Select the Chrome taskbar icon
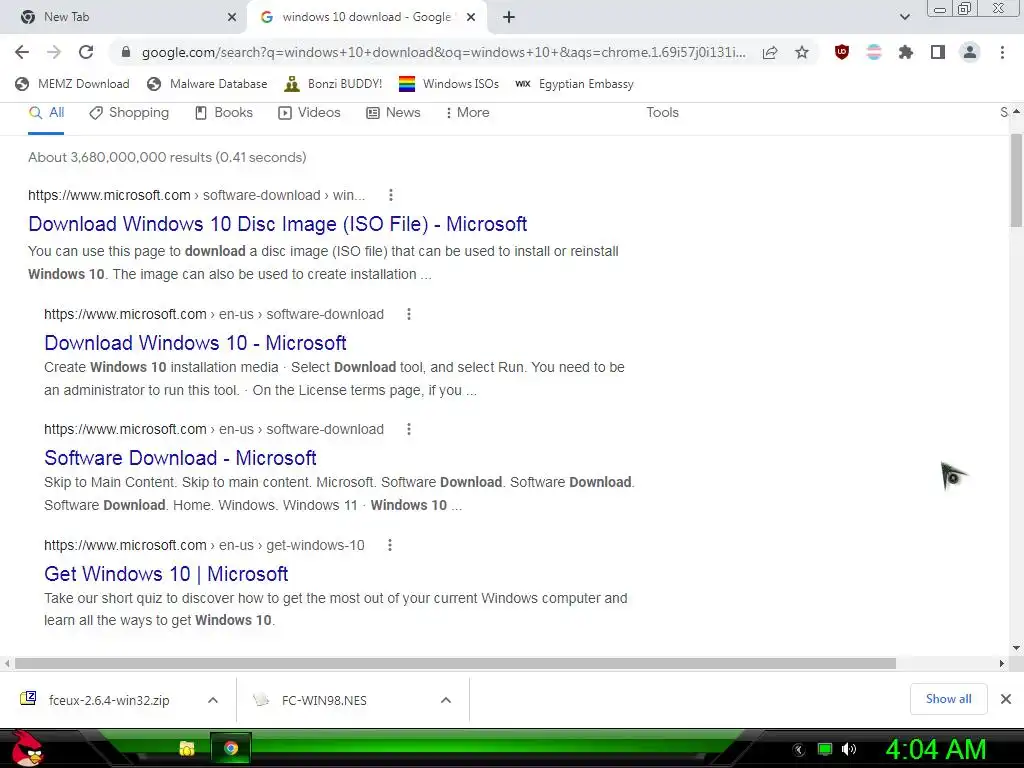Screen dimensions: 1024x768 [231, 748]
